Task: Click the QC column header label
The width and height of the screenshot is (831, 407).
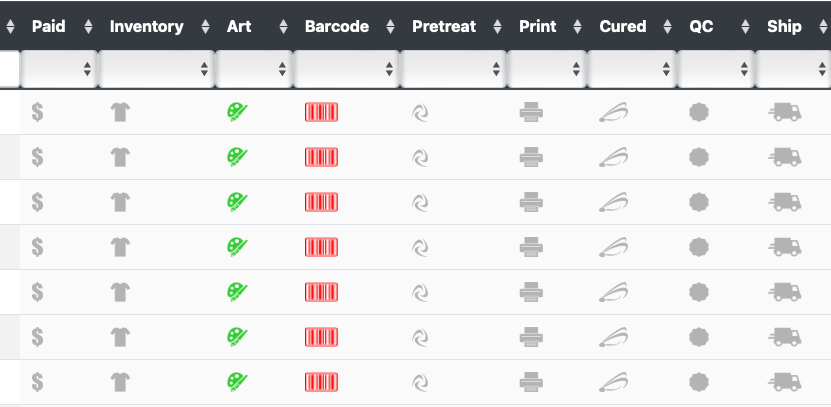Action: (x=701, y=26)
